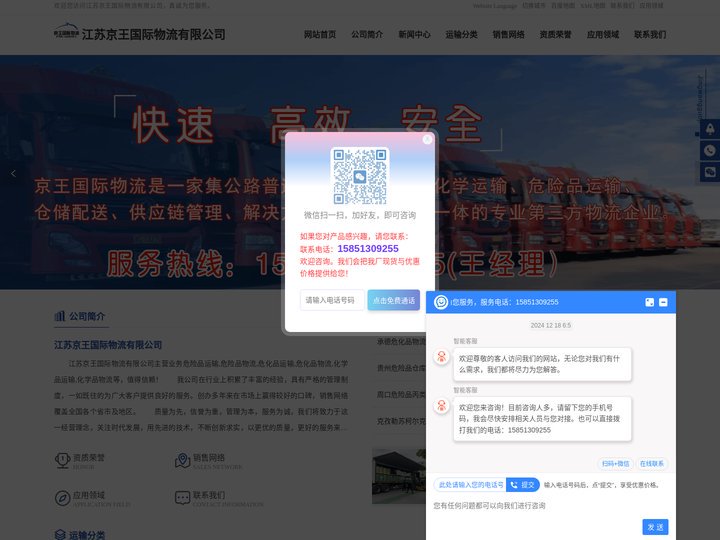720x540 pixels.
Task: Click the 百度地图 top bar link
Action: point(562,6)
